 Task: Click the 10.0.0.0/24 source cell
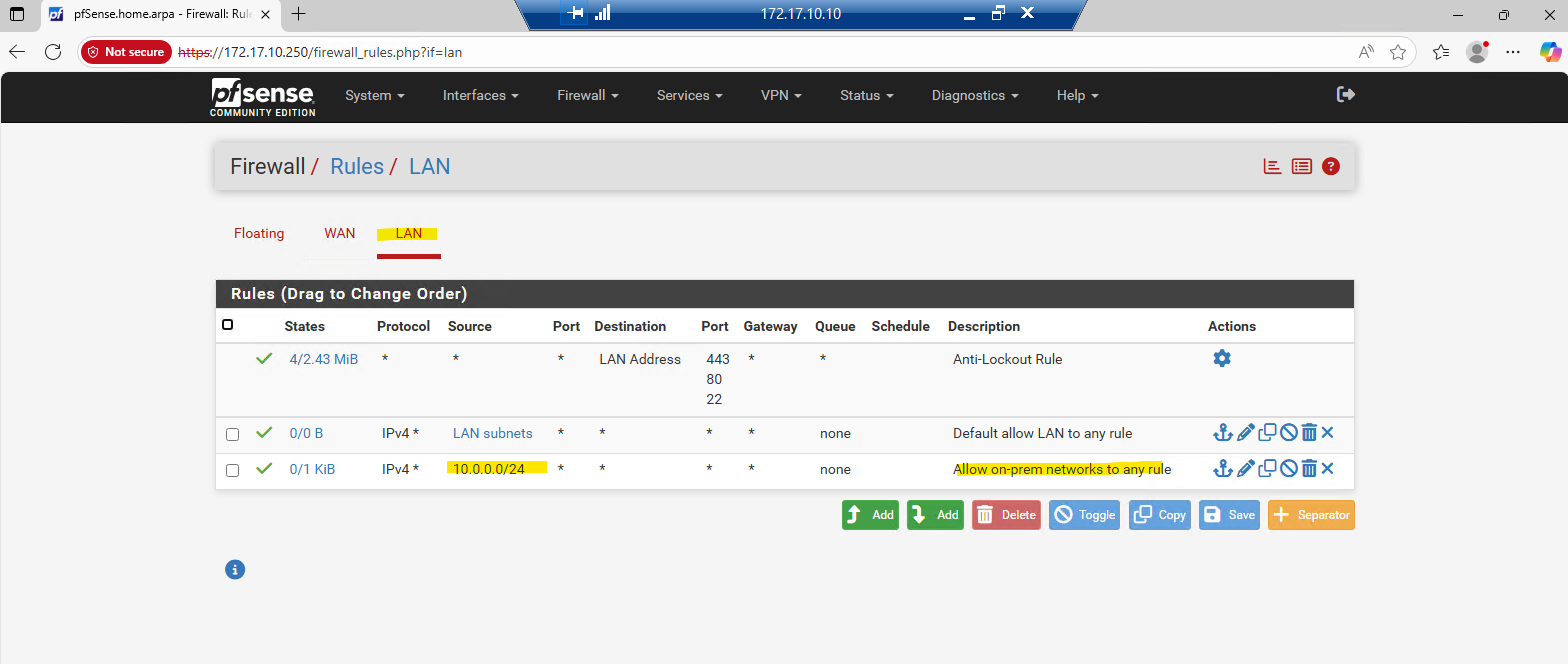click(489, 469)
